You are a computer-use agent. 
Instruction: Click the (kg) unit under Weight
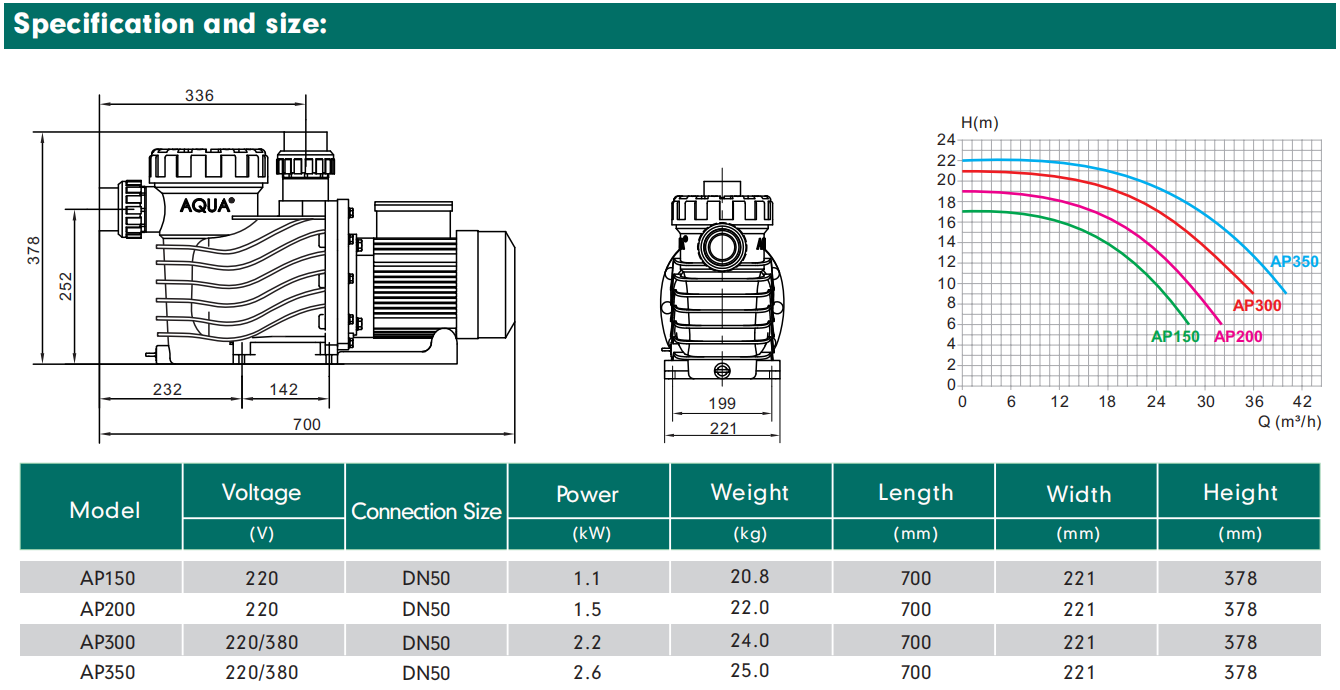750,534
